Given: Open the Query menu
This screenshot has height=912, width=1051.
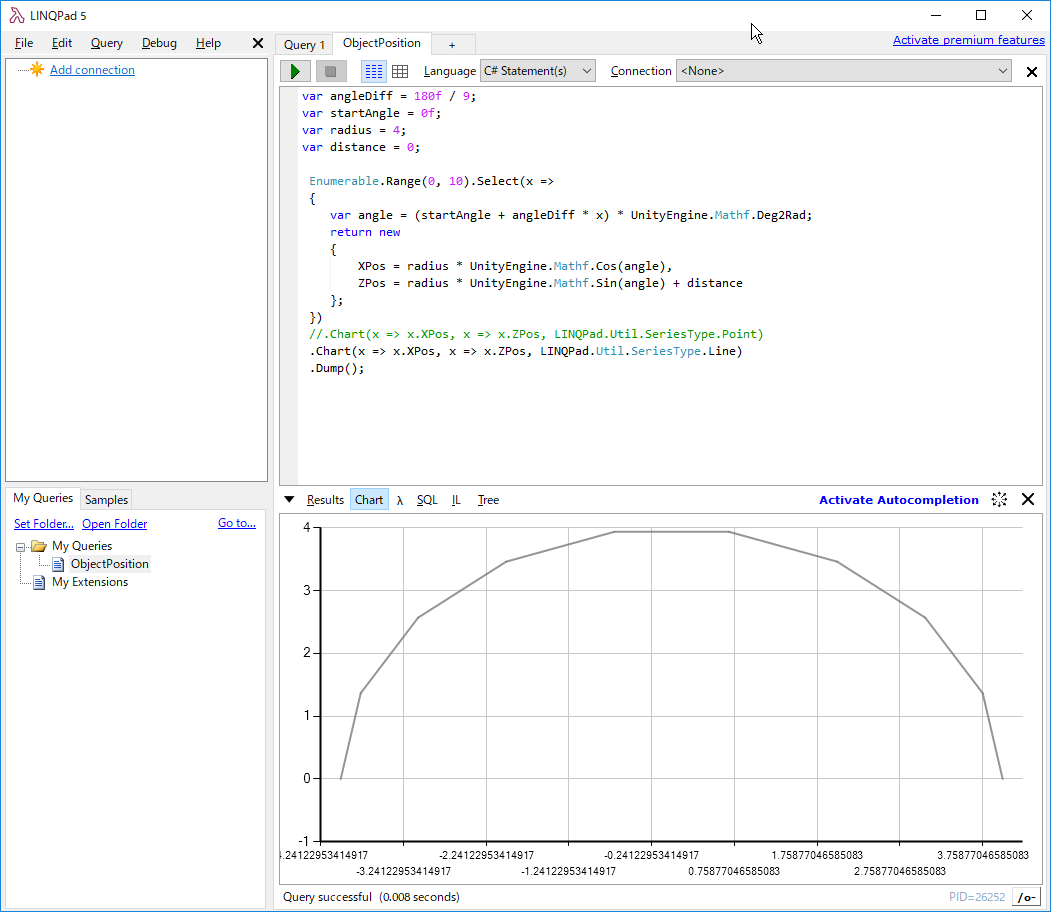Looking at the screenshot, I should (x=106, y=43).
